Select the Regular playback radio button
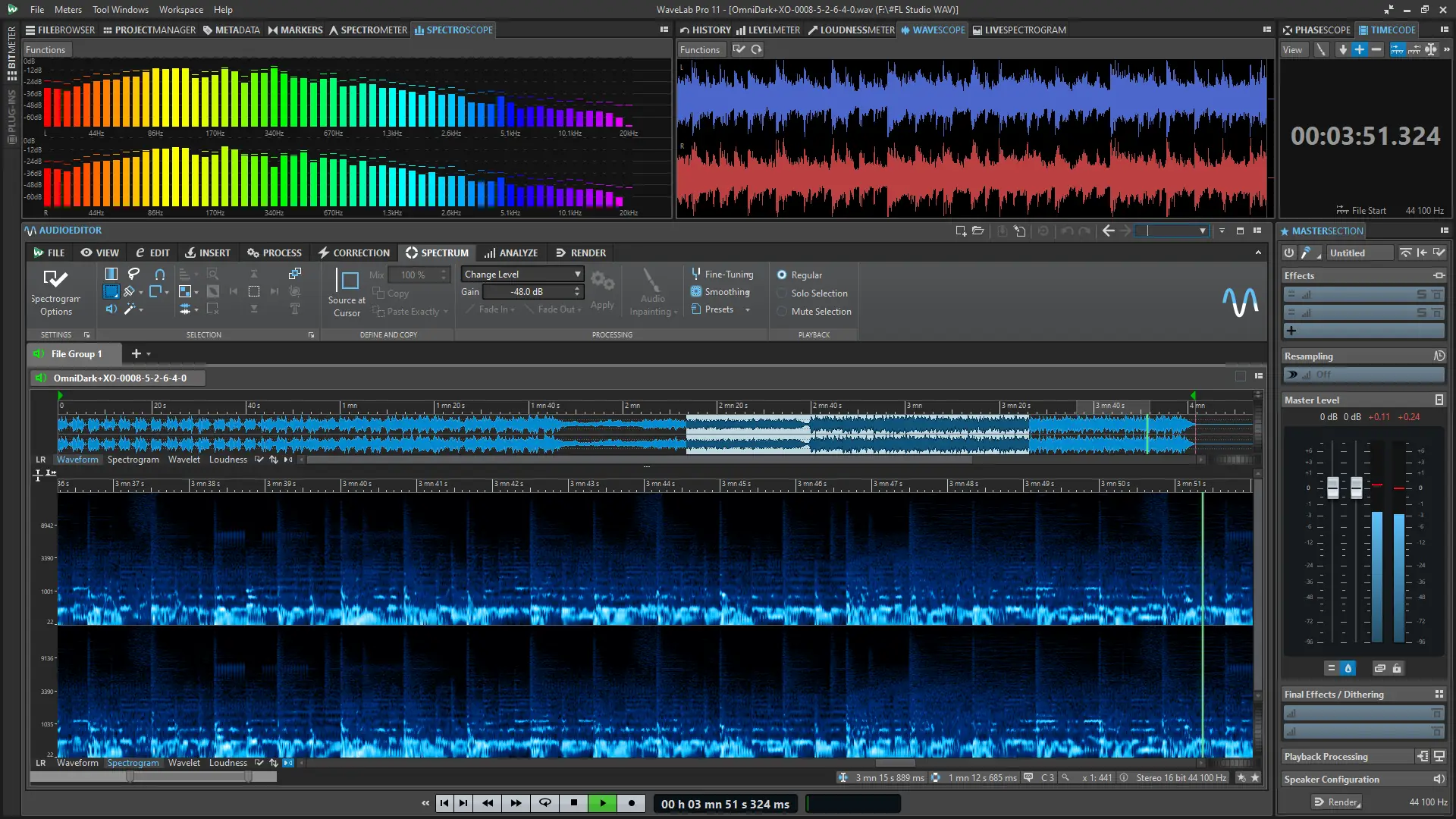Viewport: 1456px width, 819px height. tap(782, 275)
